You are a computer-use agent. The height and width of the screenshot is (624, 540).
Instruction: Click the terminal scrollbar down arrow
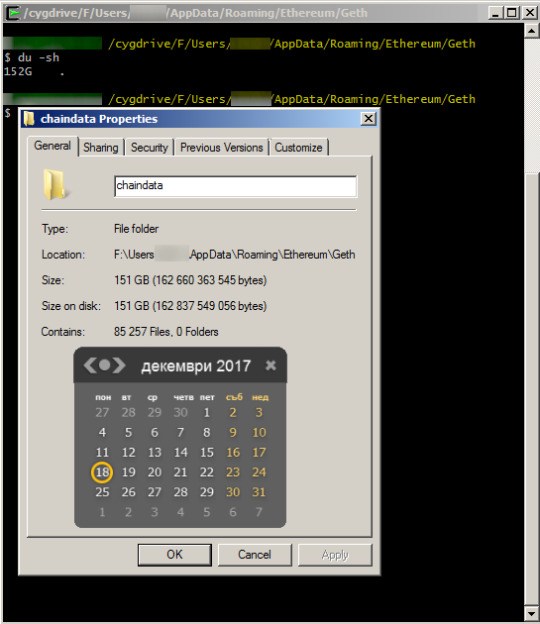pos(532,613)
